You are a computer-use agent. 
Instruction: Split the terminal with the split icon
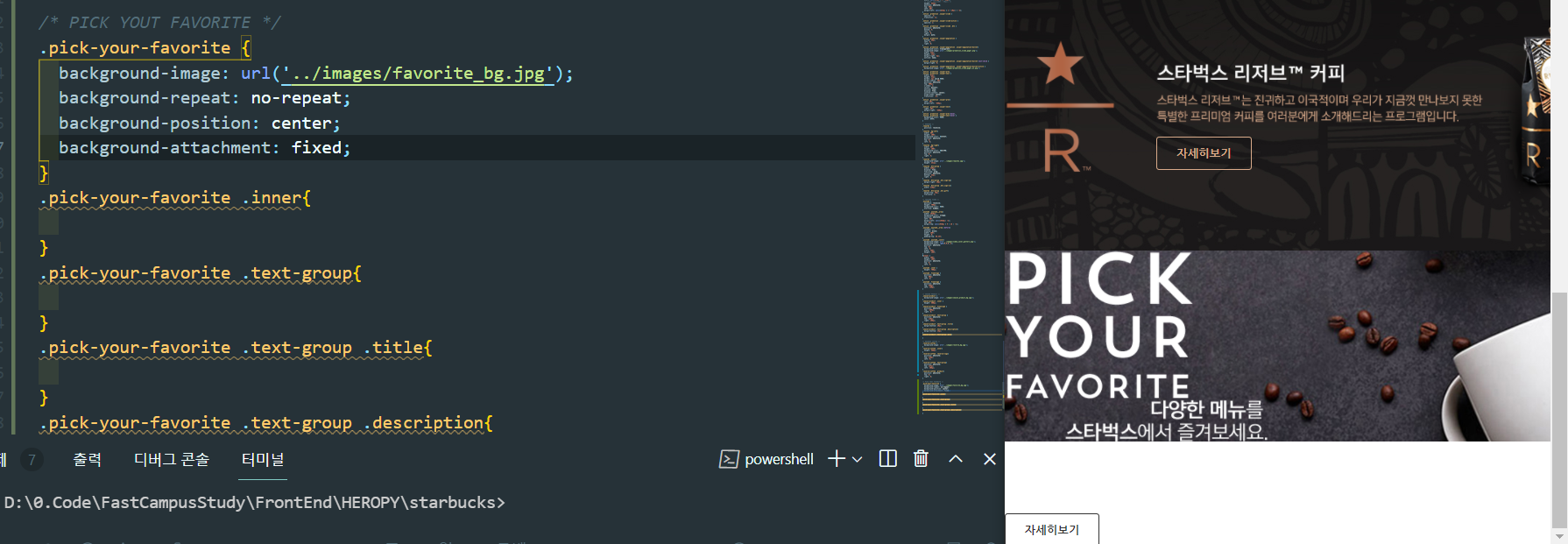887,459
